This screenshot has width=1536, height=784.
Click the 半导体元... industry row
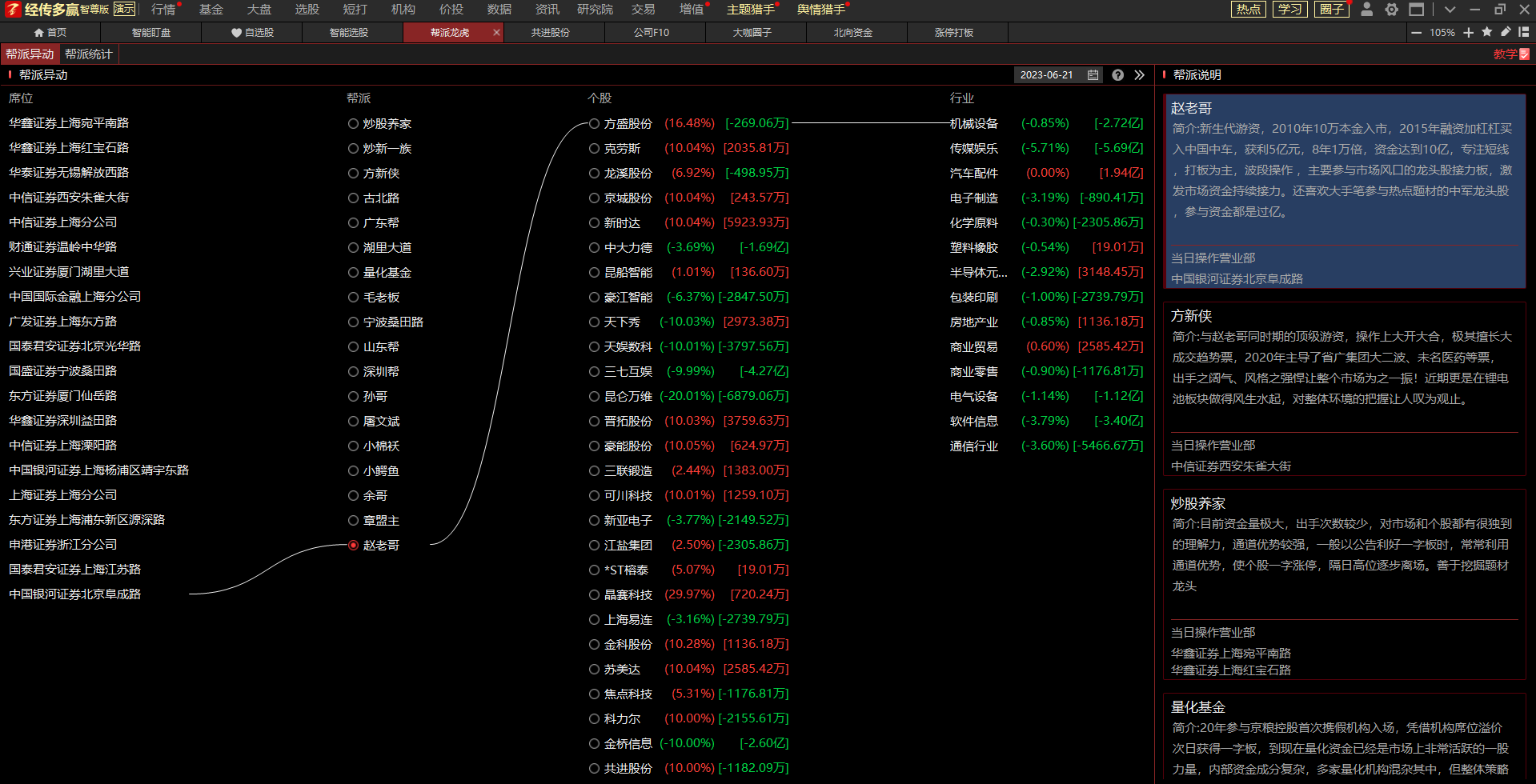click(1046, 272)
